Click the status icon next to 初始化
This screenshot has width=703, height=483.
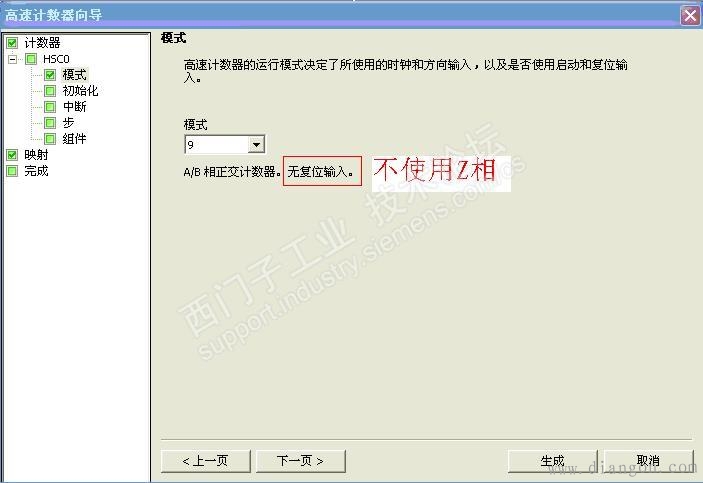[50, 91]
